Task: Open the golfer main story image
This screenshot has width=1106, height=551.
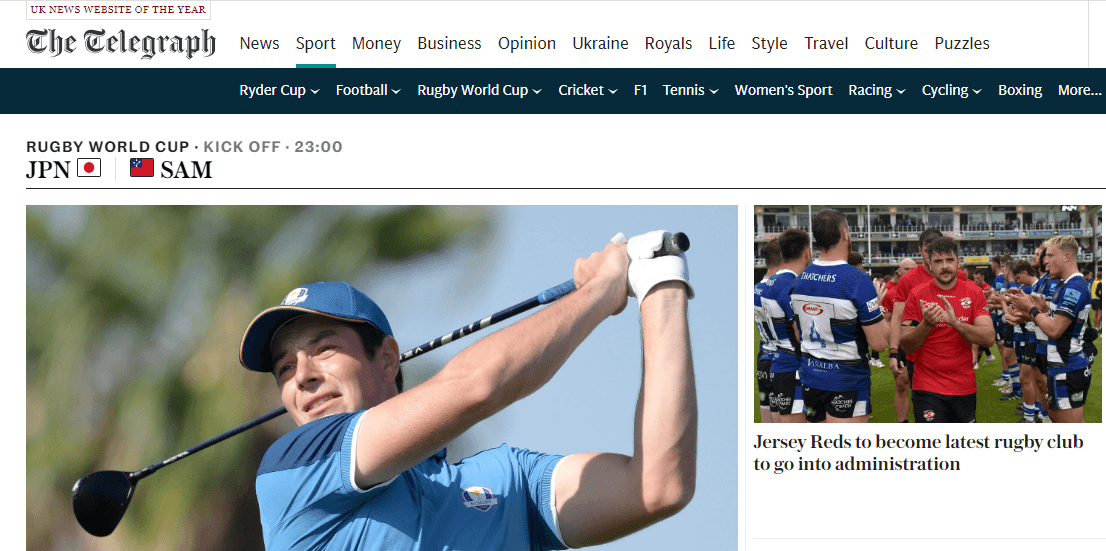Action: tap(381, 378)
